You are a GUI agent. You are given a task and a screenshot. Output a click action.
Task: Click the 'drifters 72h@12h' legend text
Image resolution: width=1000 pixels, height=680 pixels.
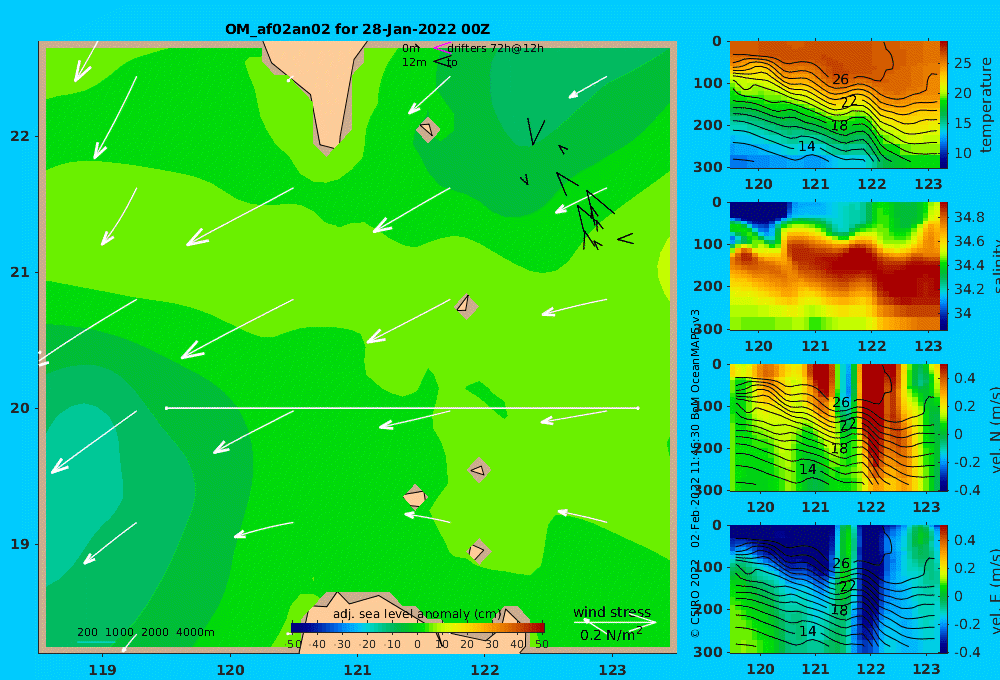pos(495,48)
